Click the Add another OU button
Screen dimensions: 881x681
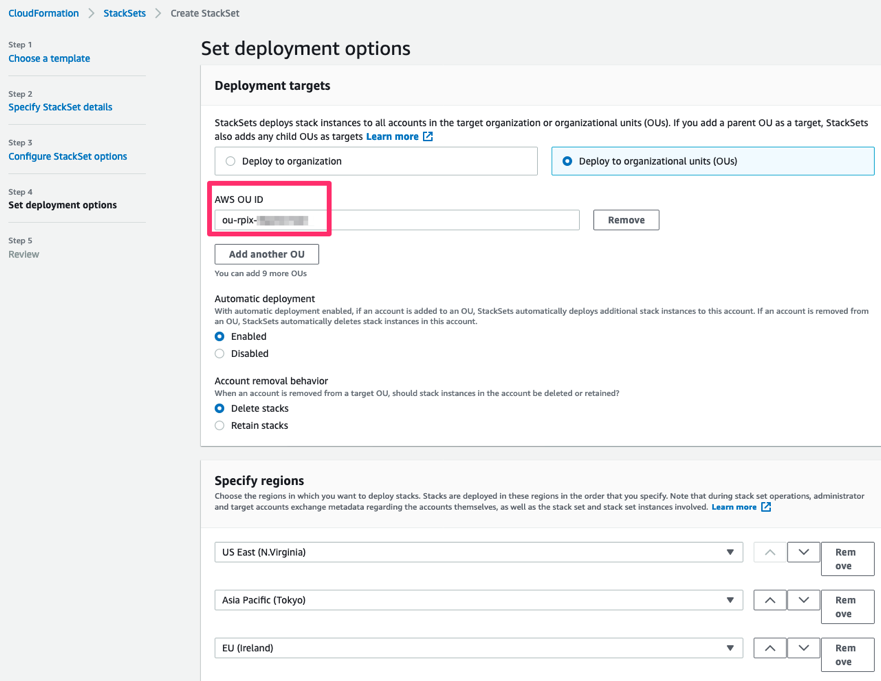coord(266,254)
